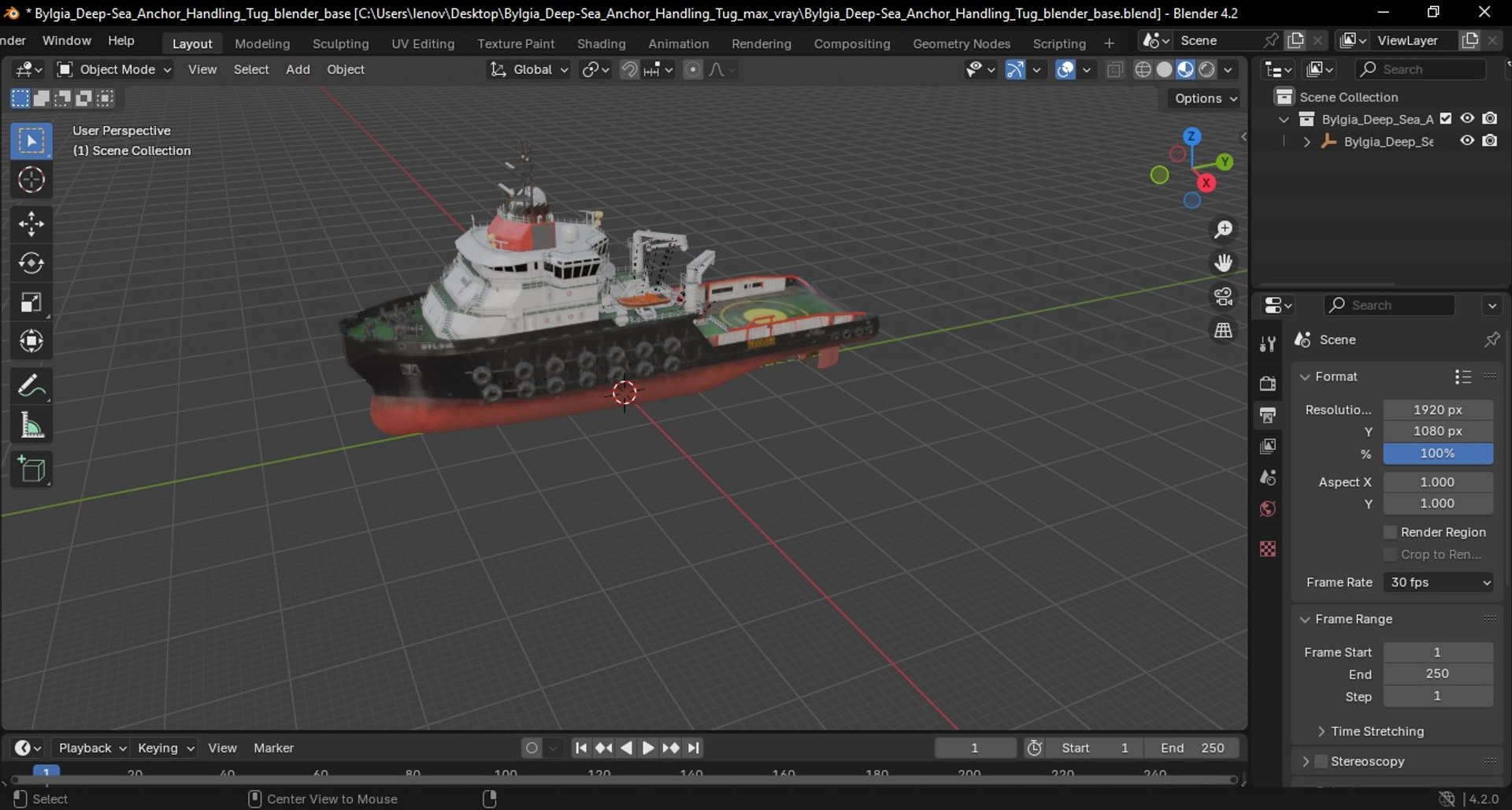
Task: Select the Measure tool
Action: 31,425
